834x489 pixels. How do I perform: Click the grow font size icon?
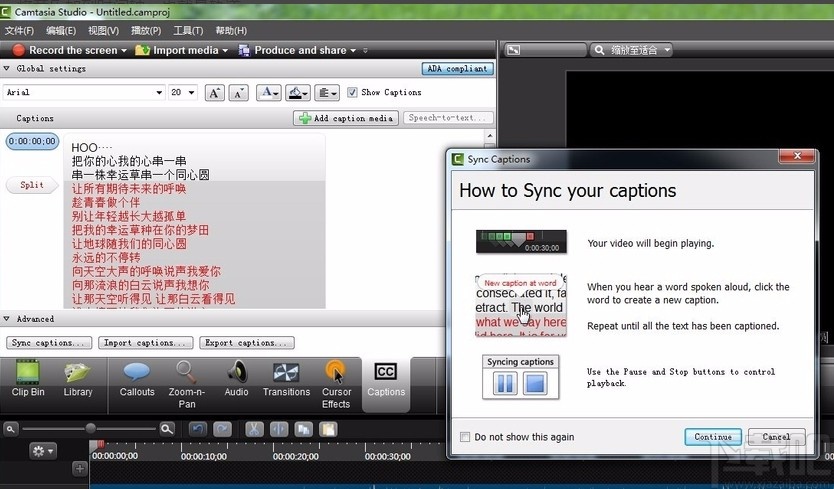(x=214, y=93)
